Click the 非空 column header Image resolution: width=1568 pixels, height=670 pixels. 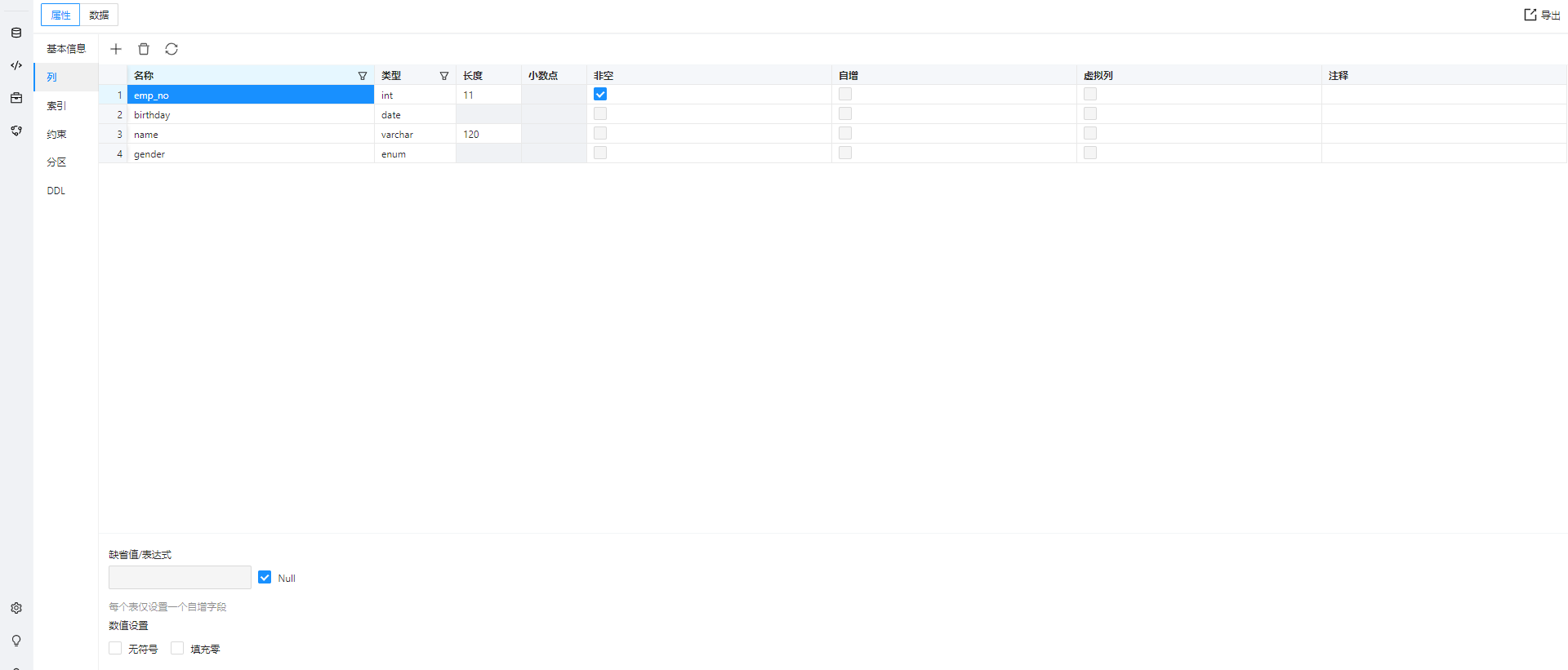[709, 75]
